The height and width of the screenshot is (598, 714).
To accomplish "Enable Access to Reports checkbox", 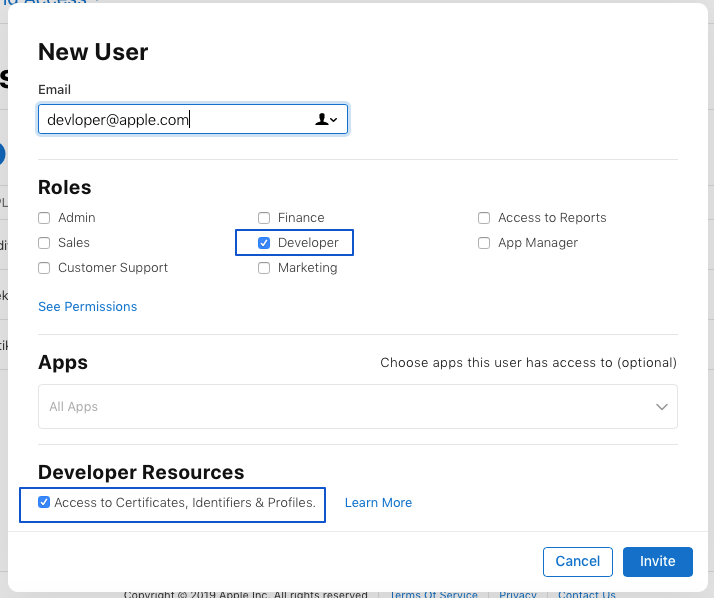I will [484, 218].
